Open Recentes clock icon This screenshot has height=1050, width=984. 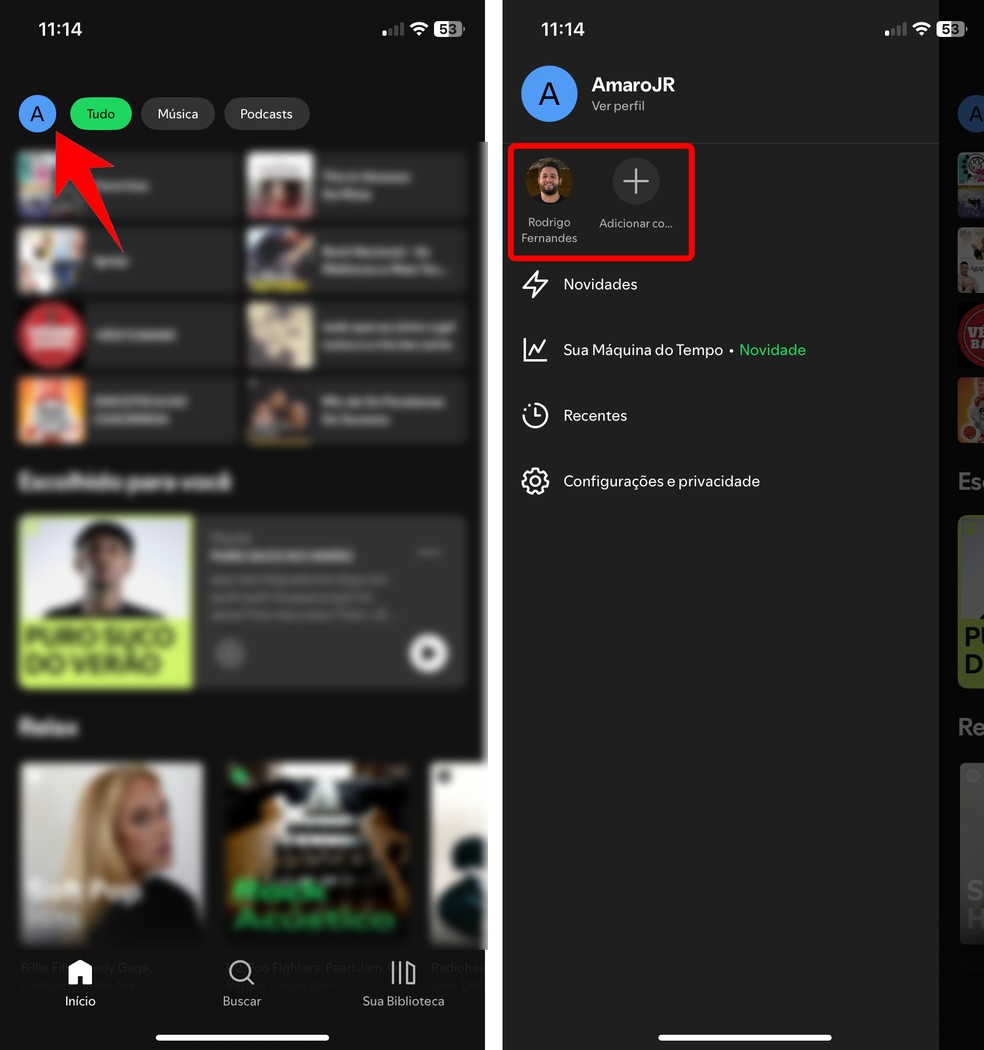tap(535, 415)
